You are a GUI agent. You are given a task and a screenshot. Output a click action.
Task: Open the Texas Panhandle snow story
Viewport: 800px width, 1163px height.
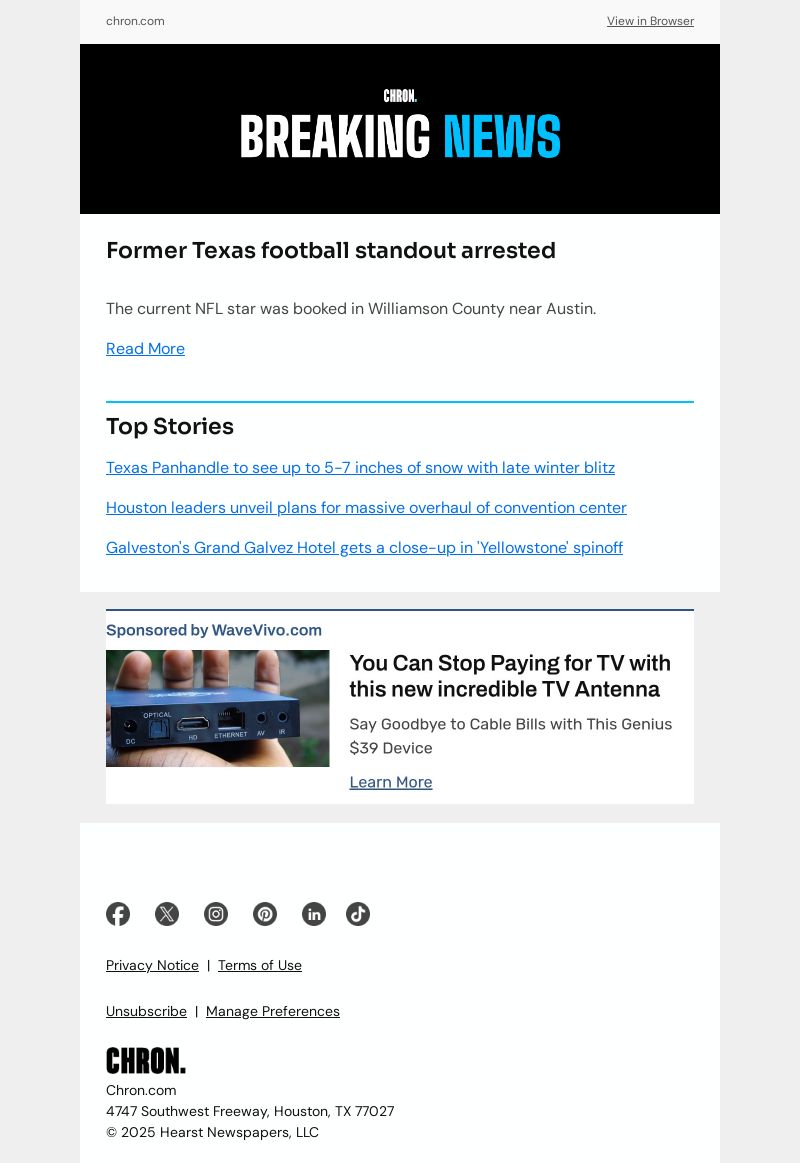(x=360, y=468)
